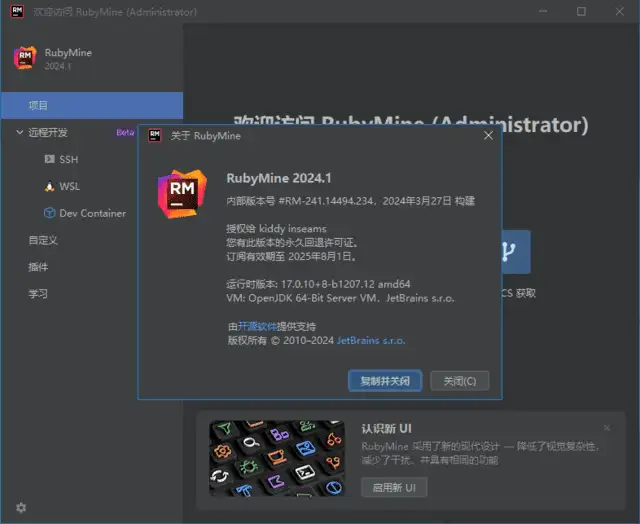Follow the JetBrains s.r.o. copyright link
This screenshot has width=640, height=524.
(371, 341)
